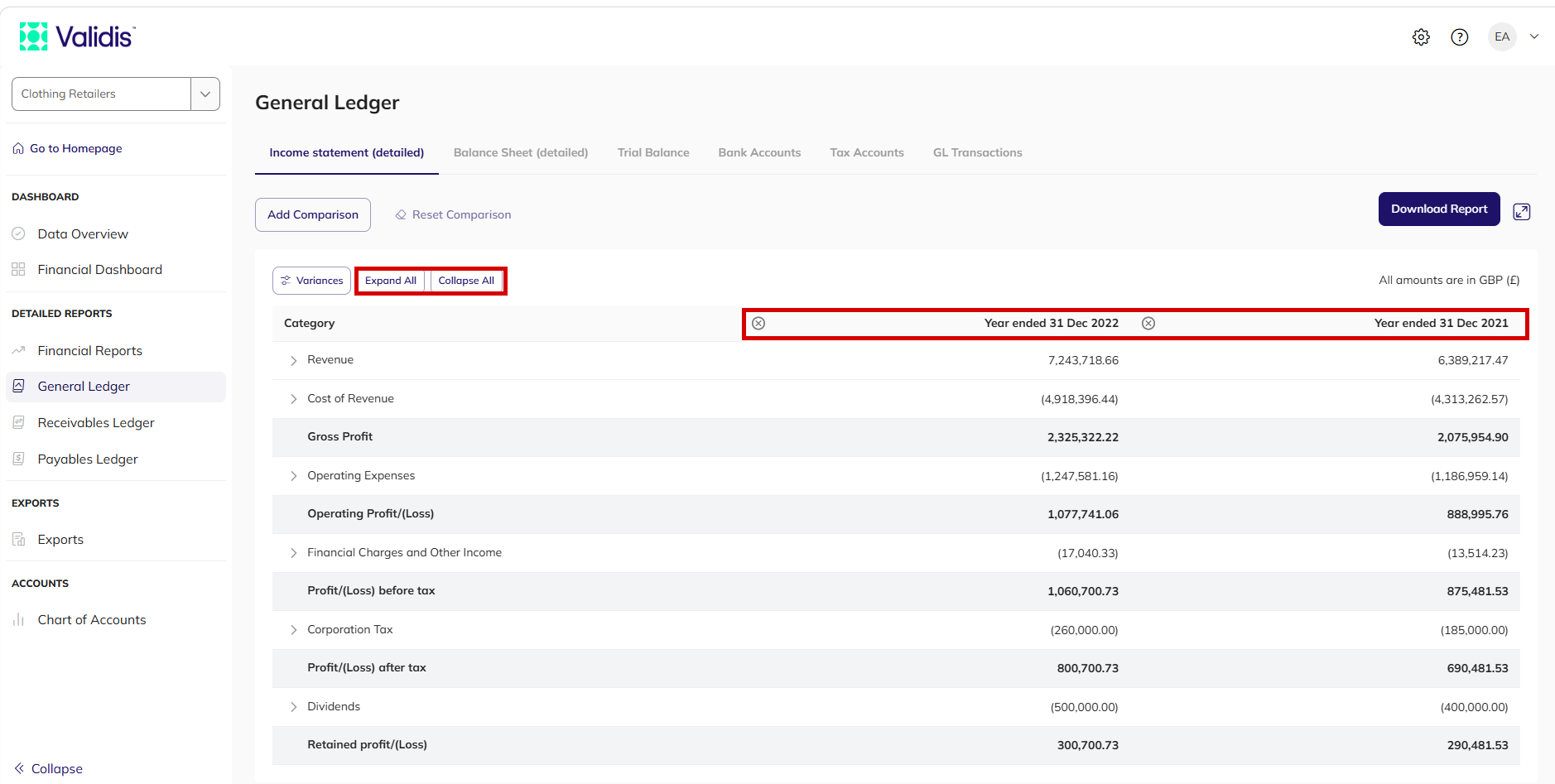Image resolution: width=1555 pixels, height=784 pixels.
Task: Expand the Cost of Revenue row
Action: pos(294,399)
